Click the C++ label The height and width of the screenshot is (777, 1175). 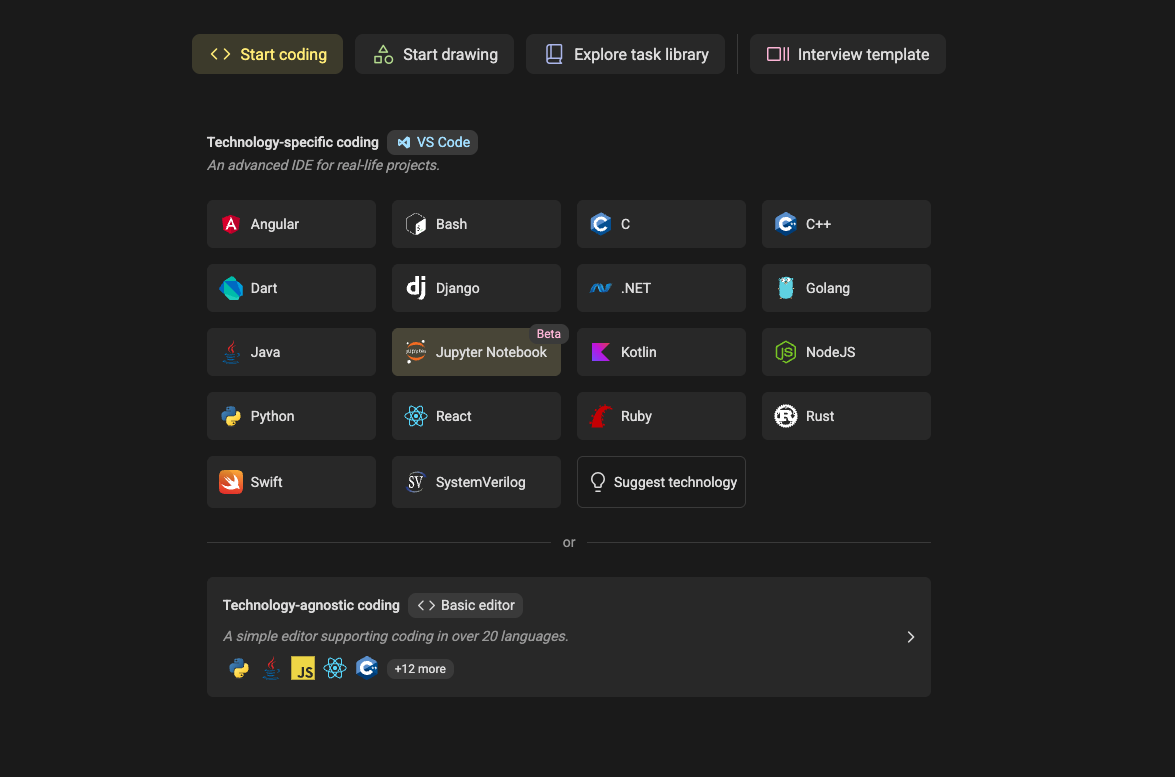pyautogui.click(x=818, y=224)
